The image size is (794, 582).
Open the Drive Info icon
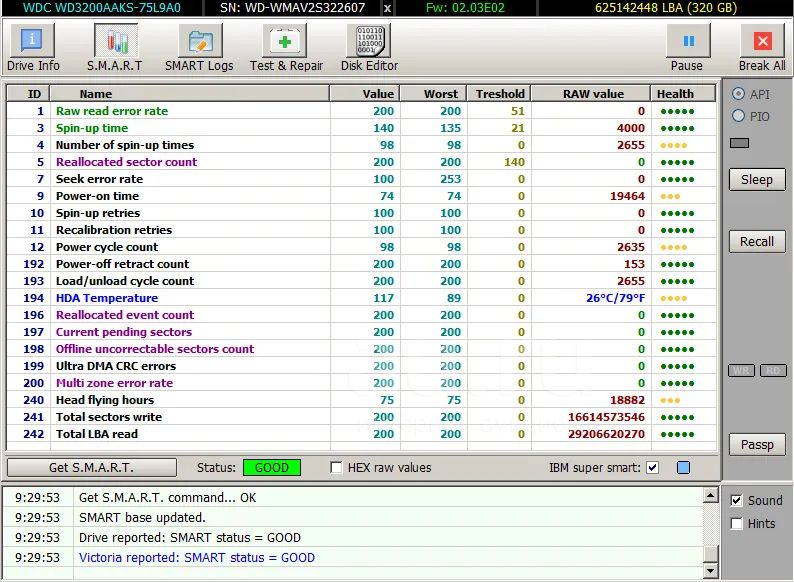click(32, 41)
